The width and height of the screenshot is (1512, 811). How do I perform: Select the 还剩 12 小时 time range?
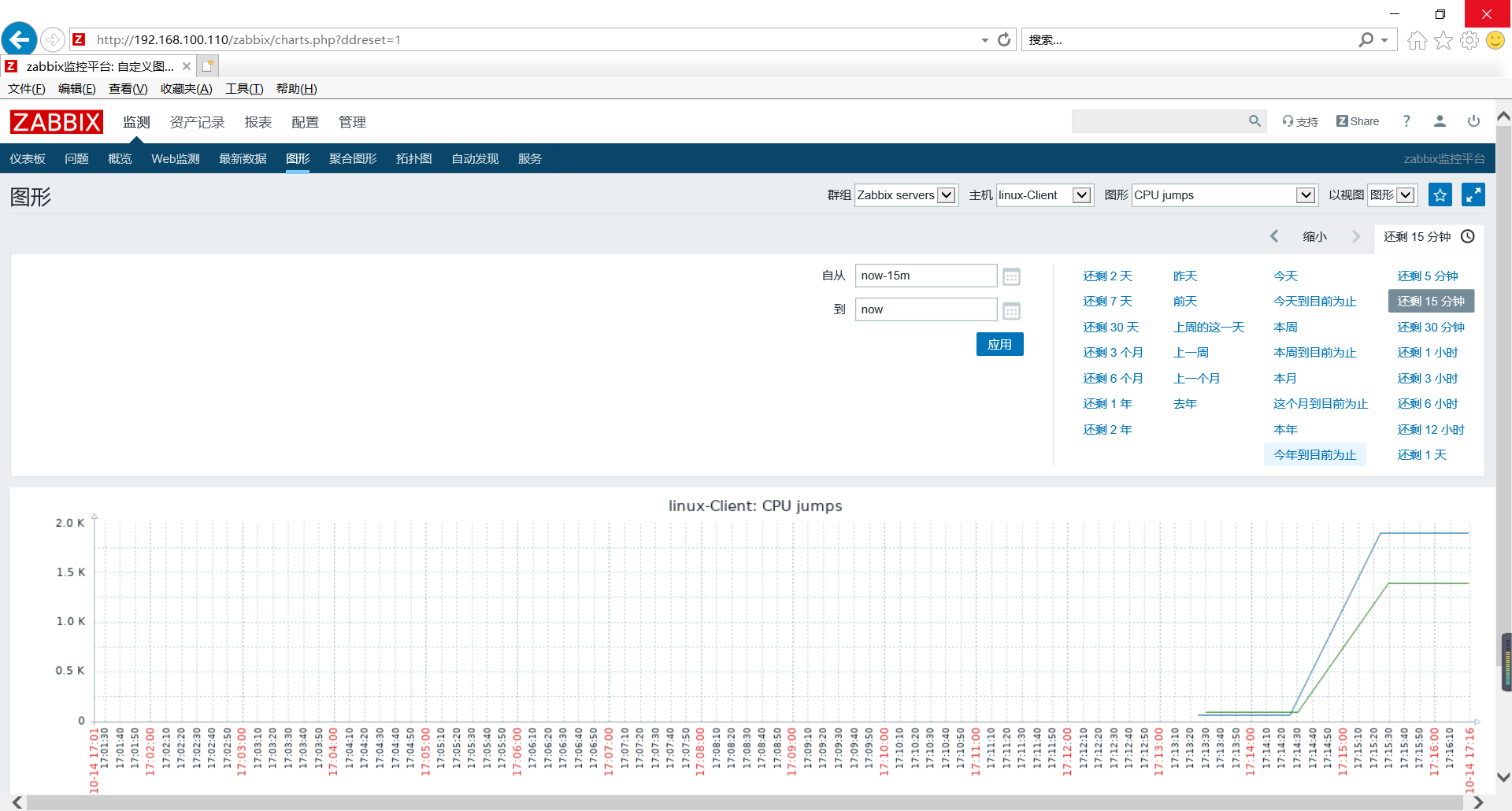[x=1431, y=429]
